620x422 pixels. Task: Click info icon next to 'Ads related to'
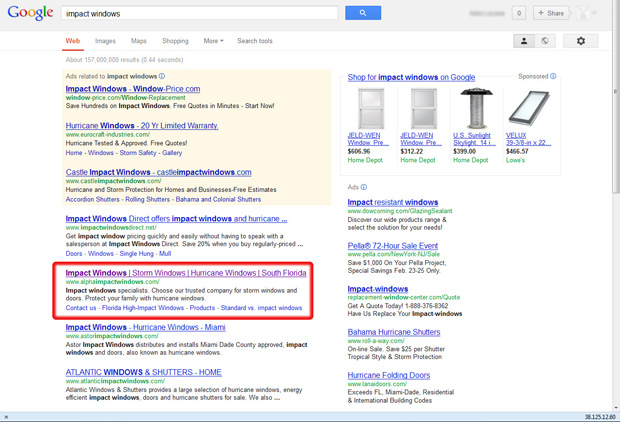pos(162,76)
